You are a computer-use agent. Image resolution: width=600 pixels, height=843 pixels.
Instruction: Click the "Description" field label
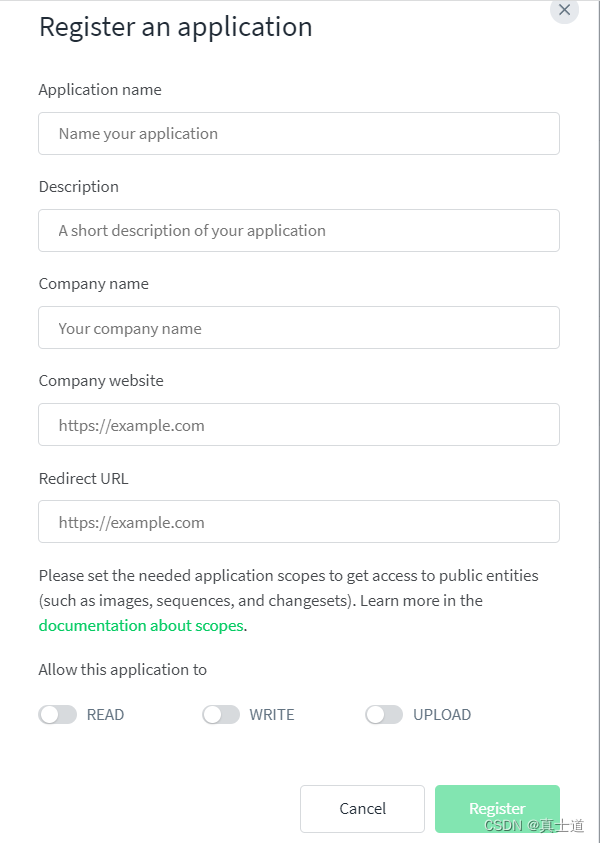[x=79, y=187]
